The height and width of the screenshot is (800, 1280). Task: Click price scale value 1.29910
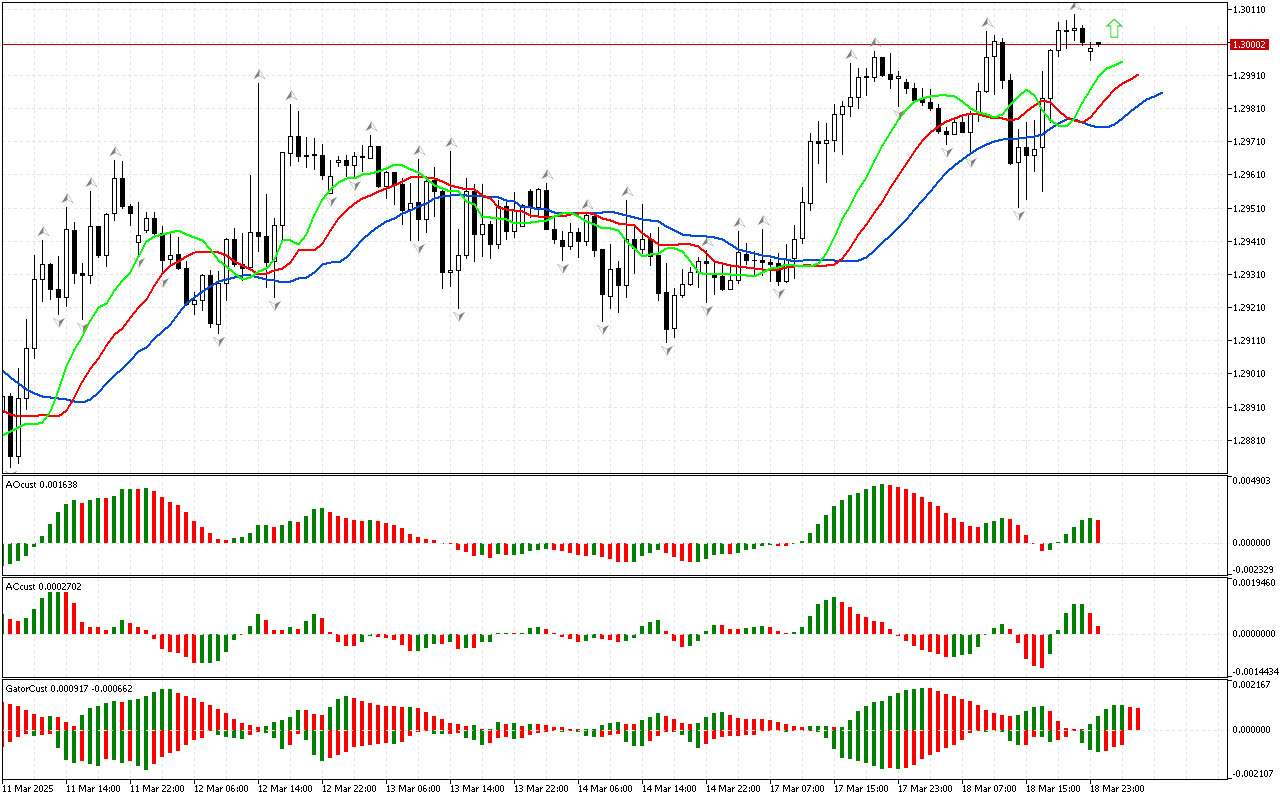click(x=1249, y=75)
